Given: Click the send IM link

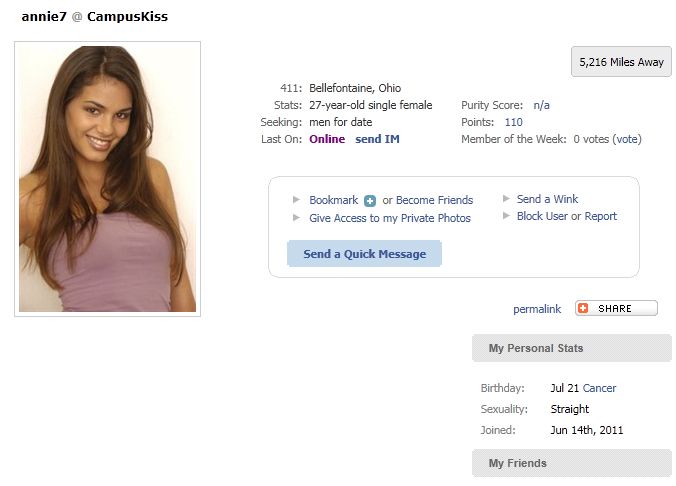Looking at the screenshot, I should [377, 139].
